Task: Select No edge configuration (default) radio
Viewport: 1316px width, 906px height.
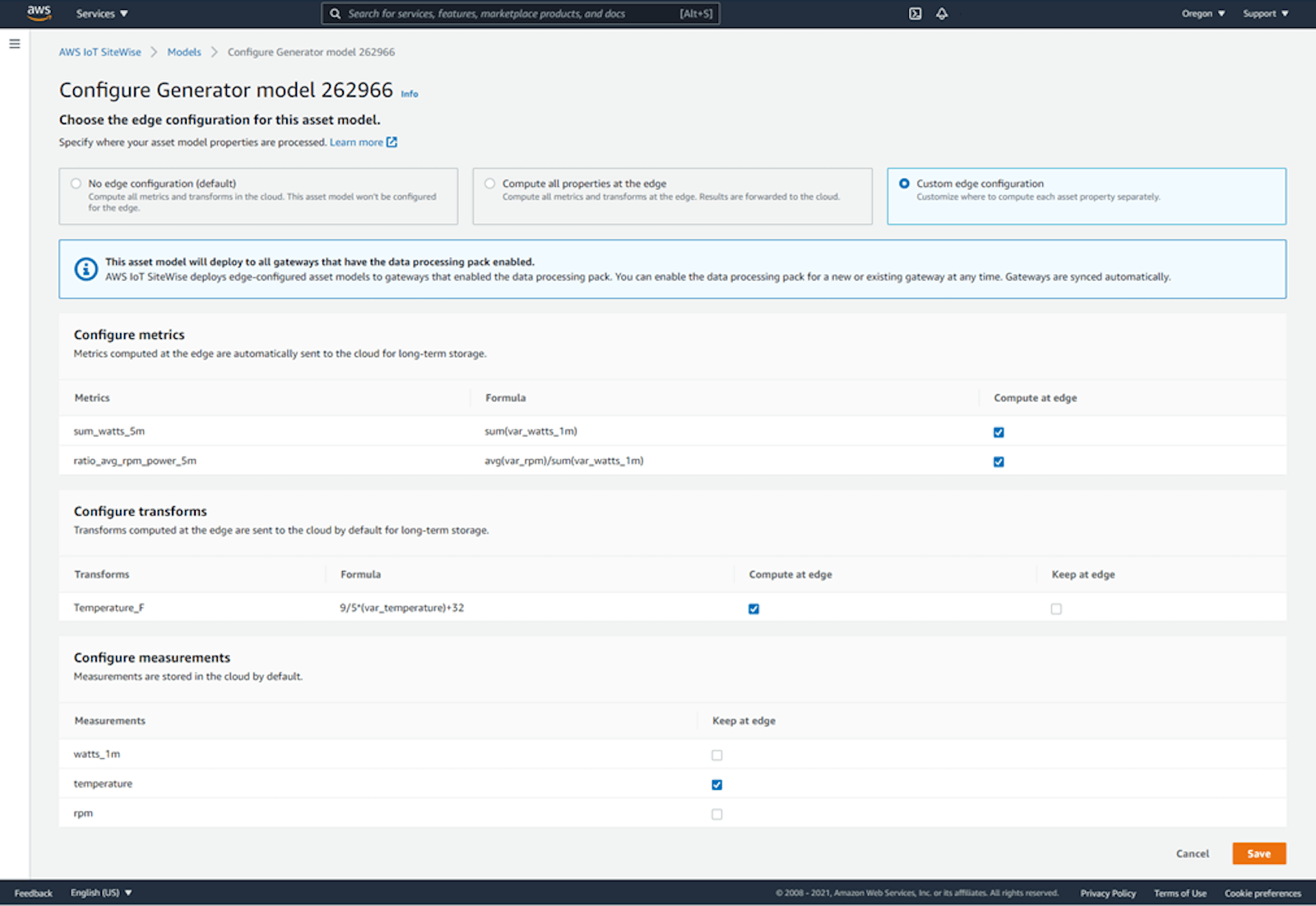Action: (76, 184)
